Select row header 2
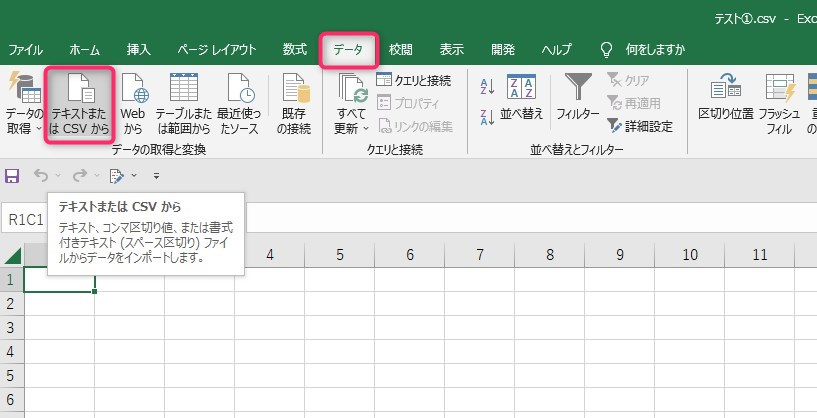Viewport: 817px width, 418px height. click(11, 303)
